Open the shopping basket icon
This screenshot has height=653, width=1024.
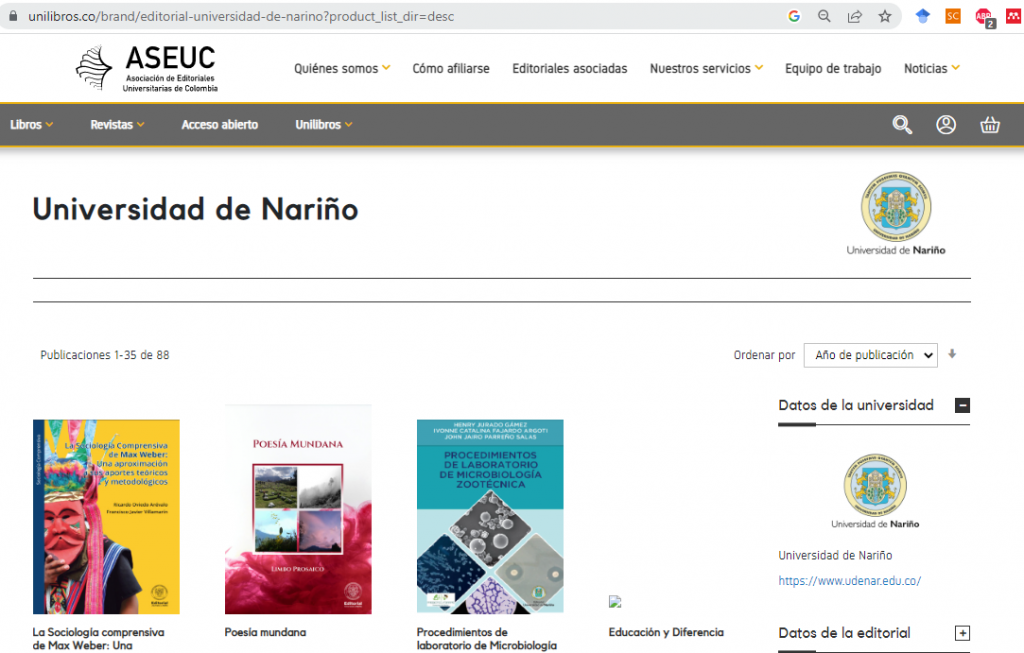click(990, 125)
